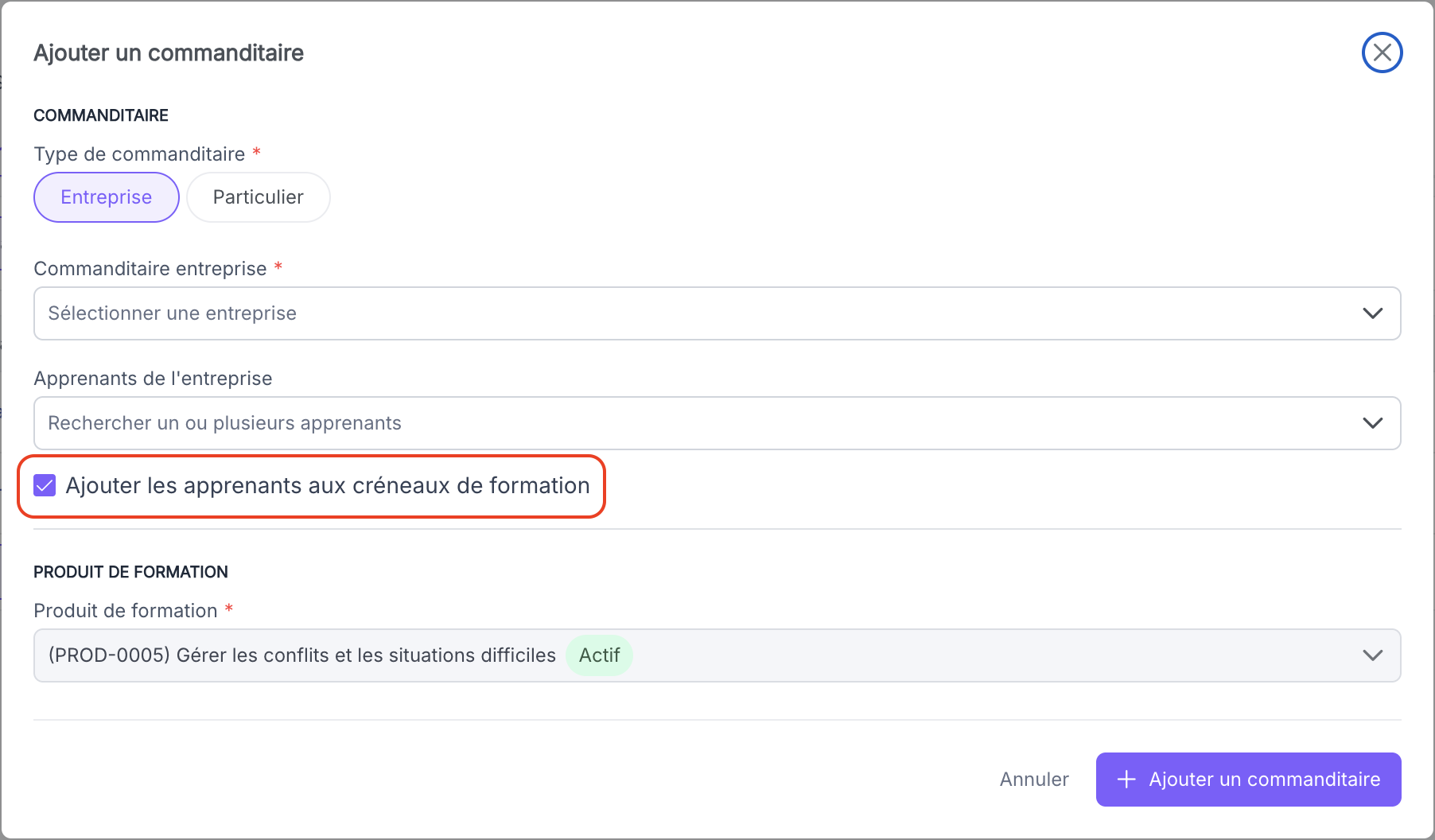Screen dimensions: 1435x840
Task: Uncheck Ajouter les apprenants aux créneaux checkbox
Action: (x=45, y=485)
